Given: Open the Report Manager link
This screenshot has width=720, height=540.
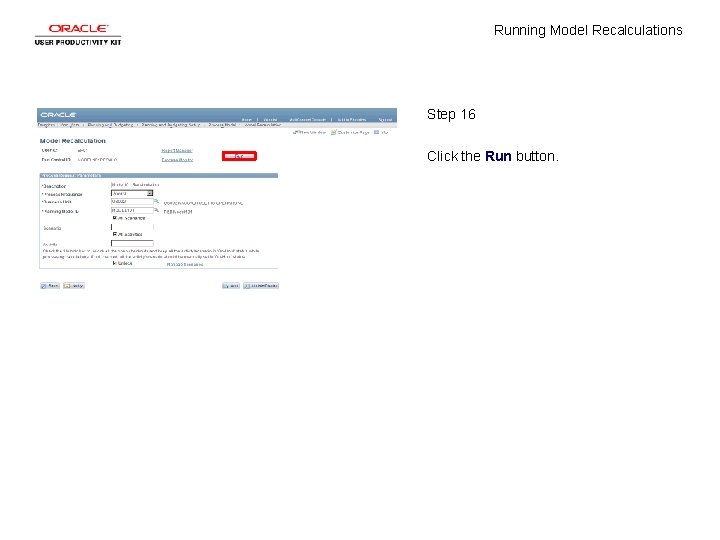Looking at the screenshot, I should click(177, 150).
